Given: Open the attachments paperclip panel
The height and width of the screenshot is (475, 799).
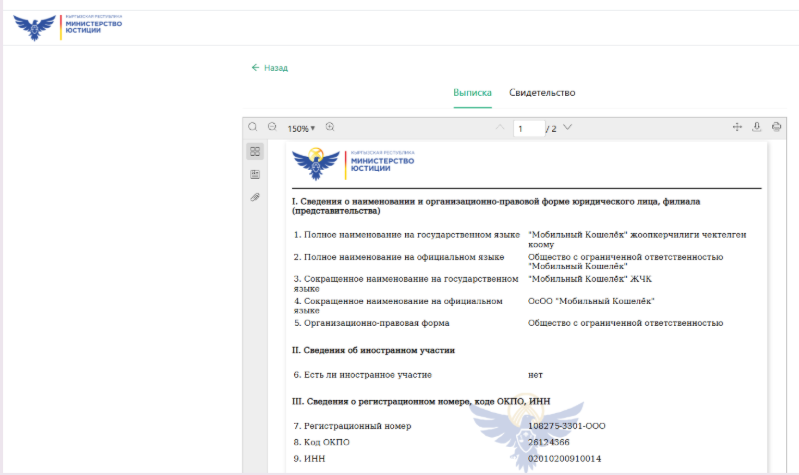Looking at the screenshot, I should (x=255, y=198).
